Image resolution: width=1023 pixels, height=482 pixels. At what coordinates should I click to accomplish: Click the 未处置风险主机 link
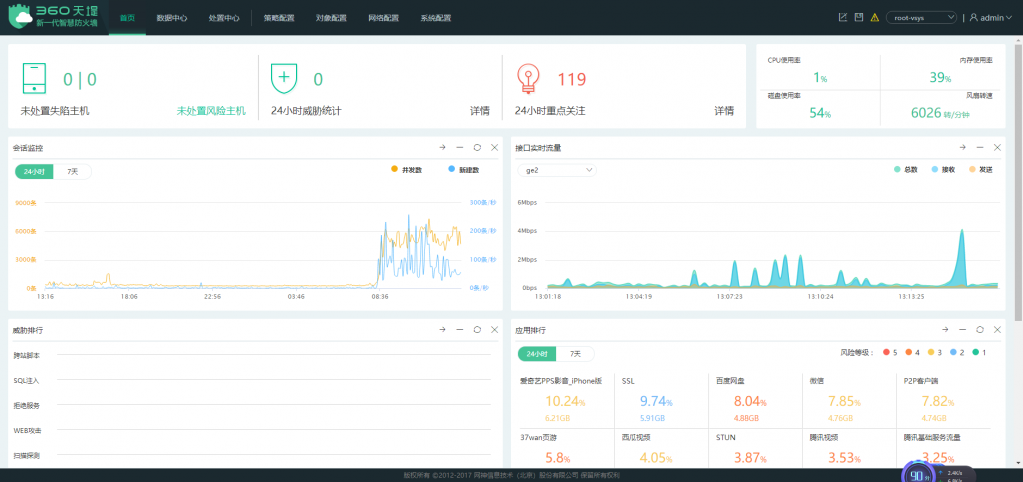click(x=211, y=110)
